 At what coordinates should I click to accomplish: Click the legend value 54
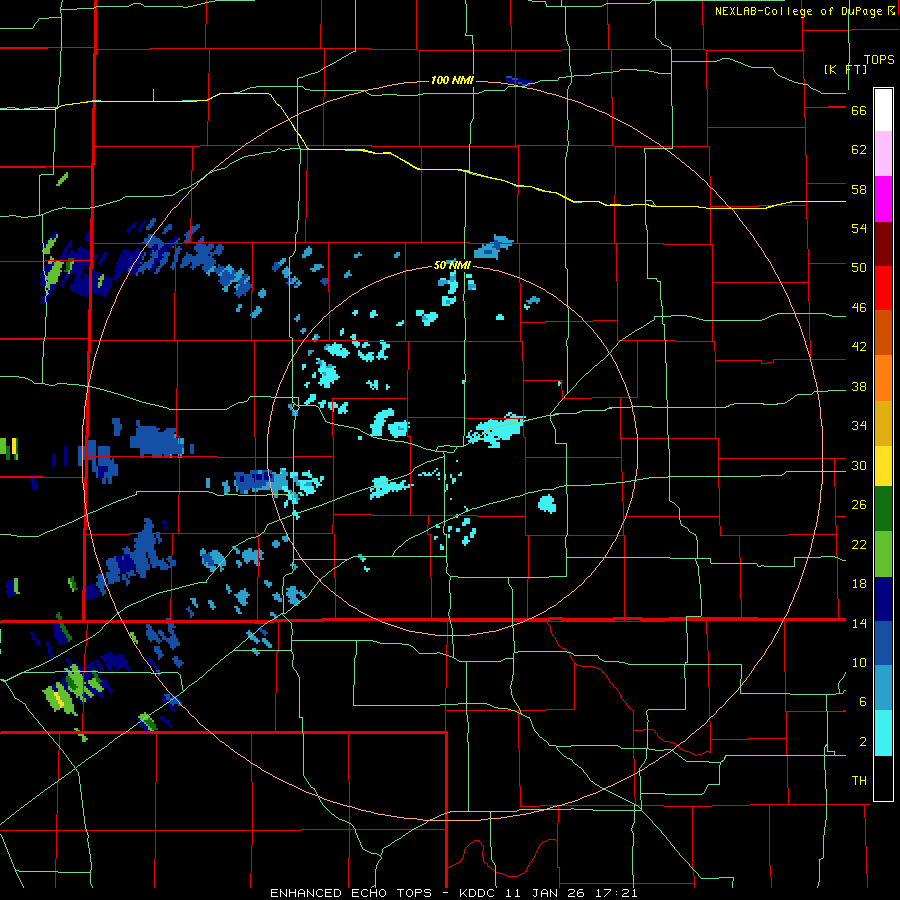click(859, 228)
